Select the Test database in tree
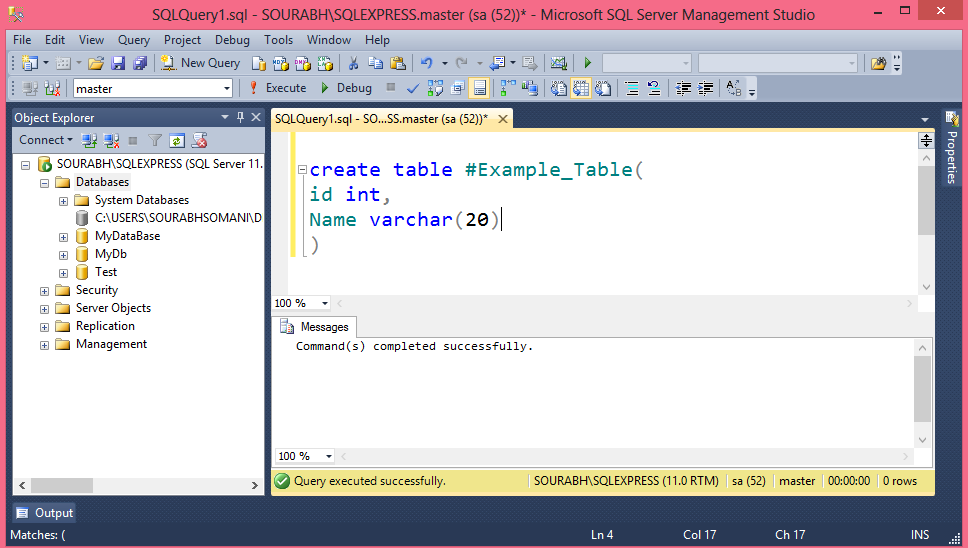 point(105,272)
